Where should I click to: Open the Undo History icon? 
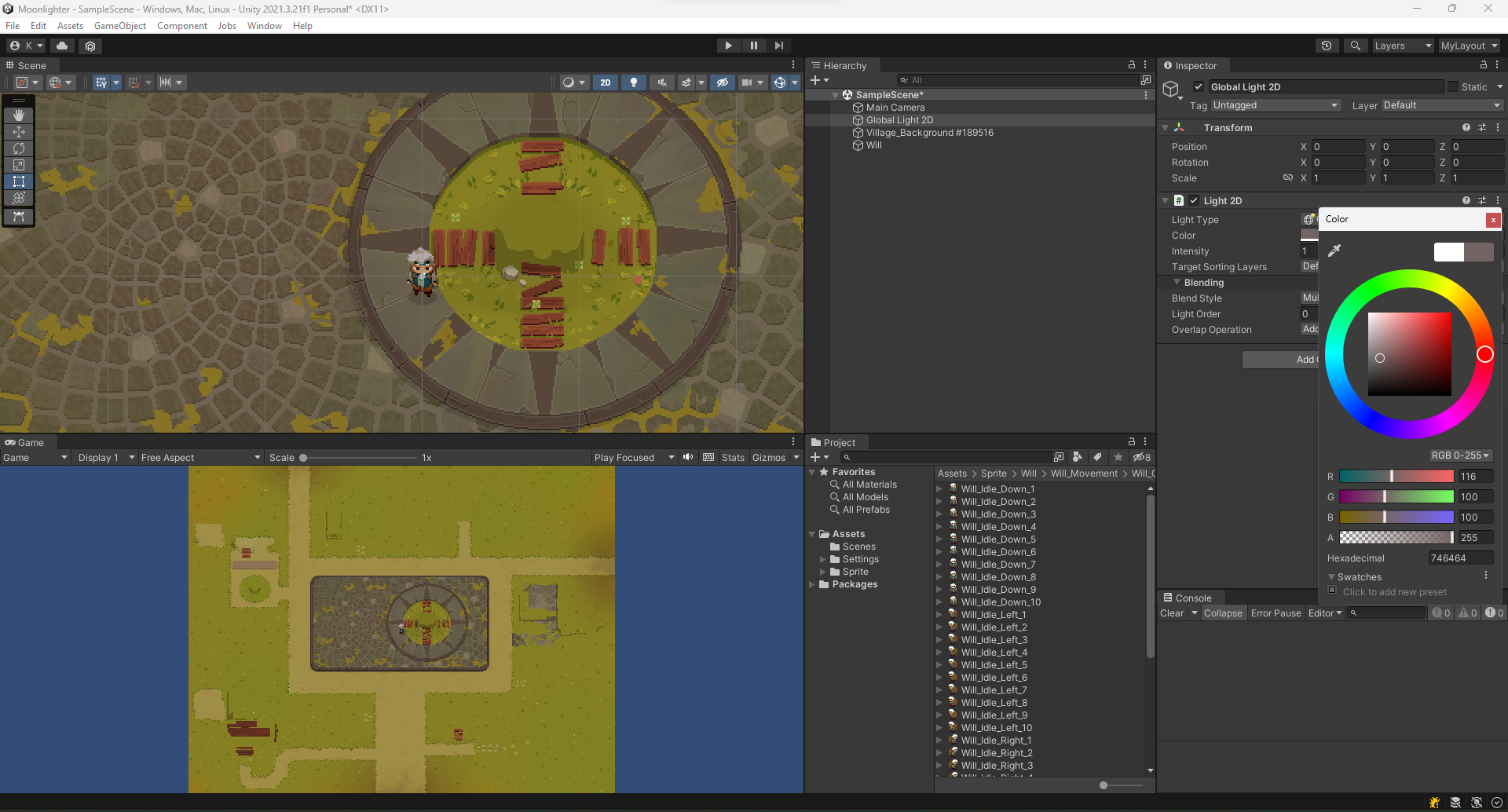[x=1327, y=46]
